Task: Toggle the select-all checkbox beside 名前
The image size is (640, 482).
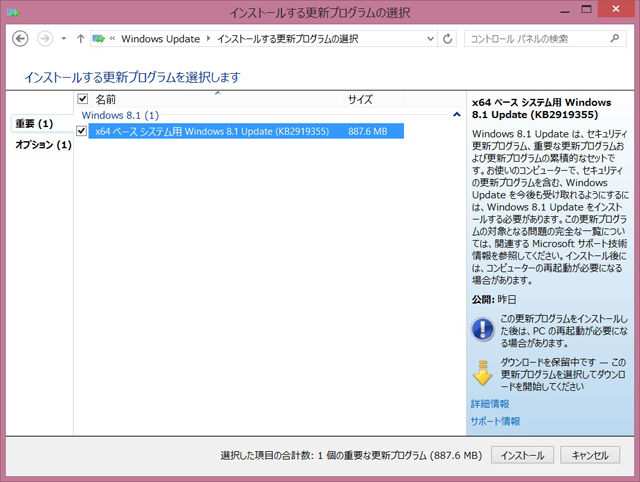Action: click(x=82, y=99)
